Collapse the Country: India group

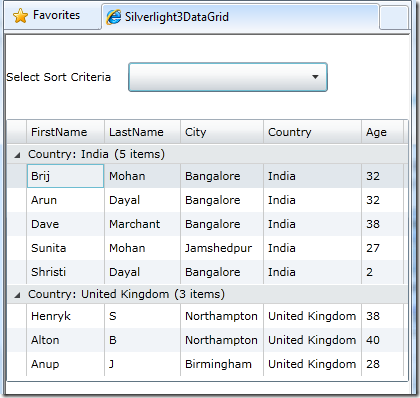pyautogui.click(x=17, y=155)
